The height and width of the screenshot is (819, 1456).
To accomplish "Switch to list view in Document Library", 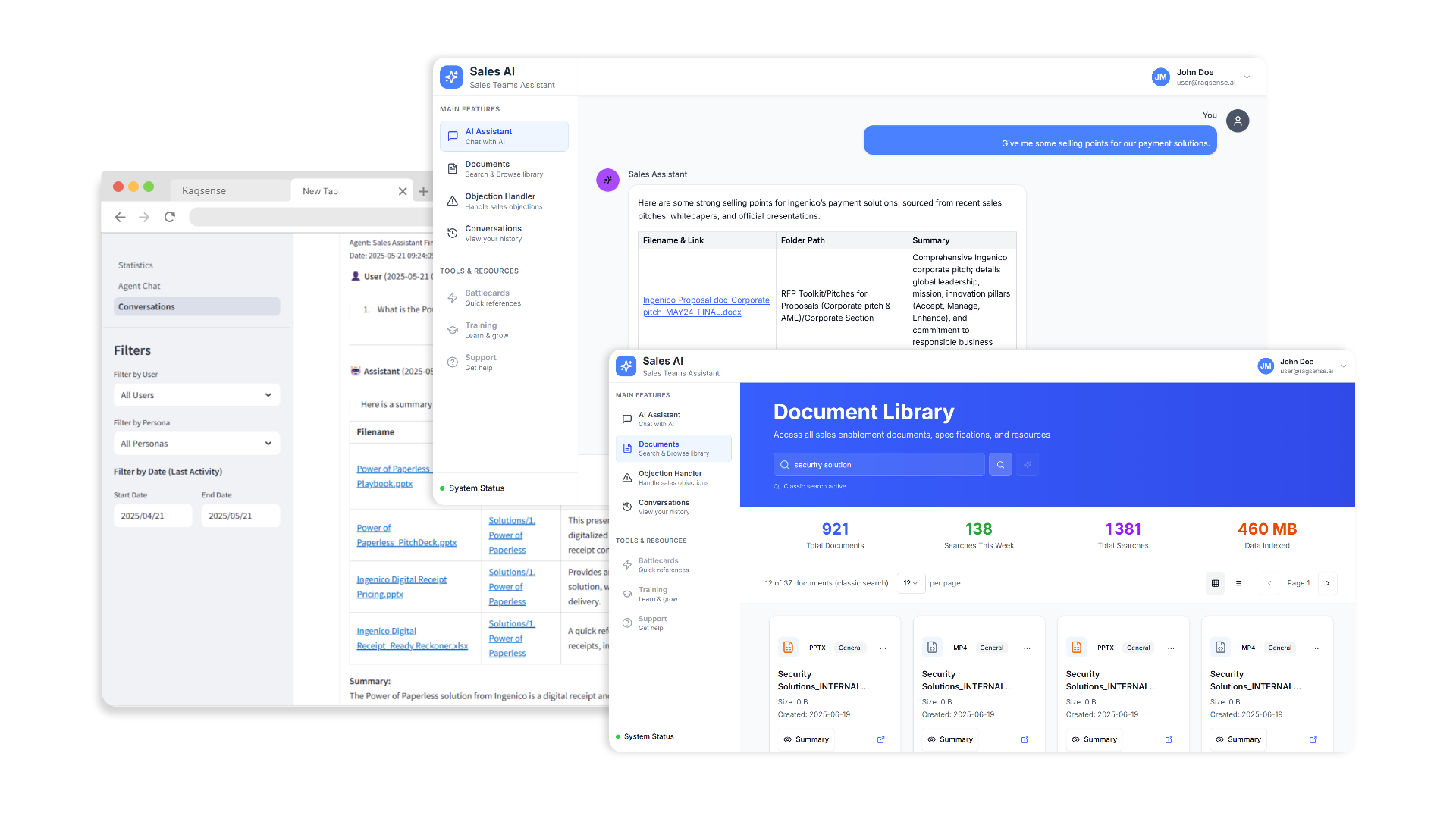I will pos(1238,583).
